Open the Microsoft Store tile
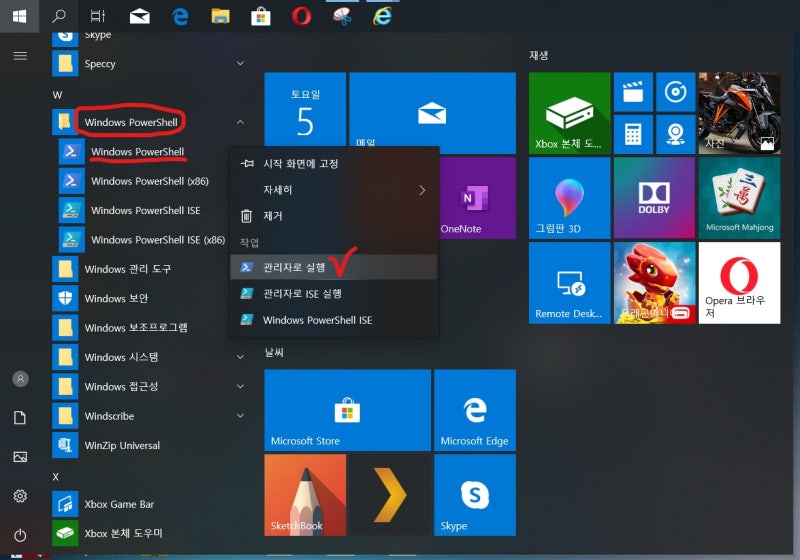800x560 pixels. coord(347,410)
